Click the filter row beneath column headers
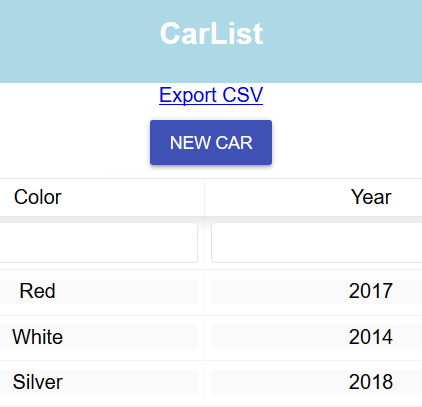The height and width of the screenshot is (407, 422). (211, 243)
